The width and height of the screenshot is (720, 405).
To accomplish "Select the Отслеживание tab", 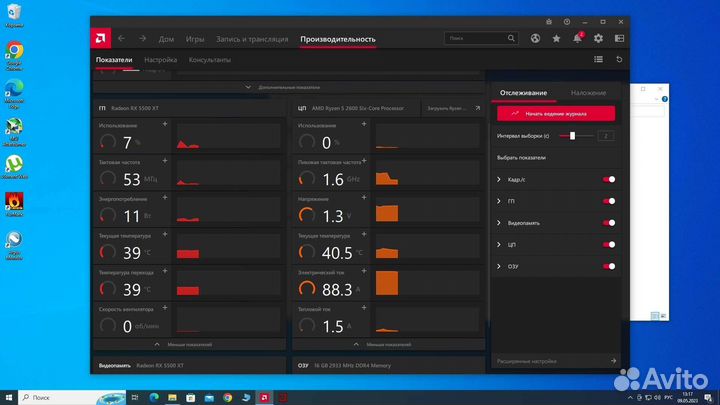I will (x=523, y=93).
